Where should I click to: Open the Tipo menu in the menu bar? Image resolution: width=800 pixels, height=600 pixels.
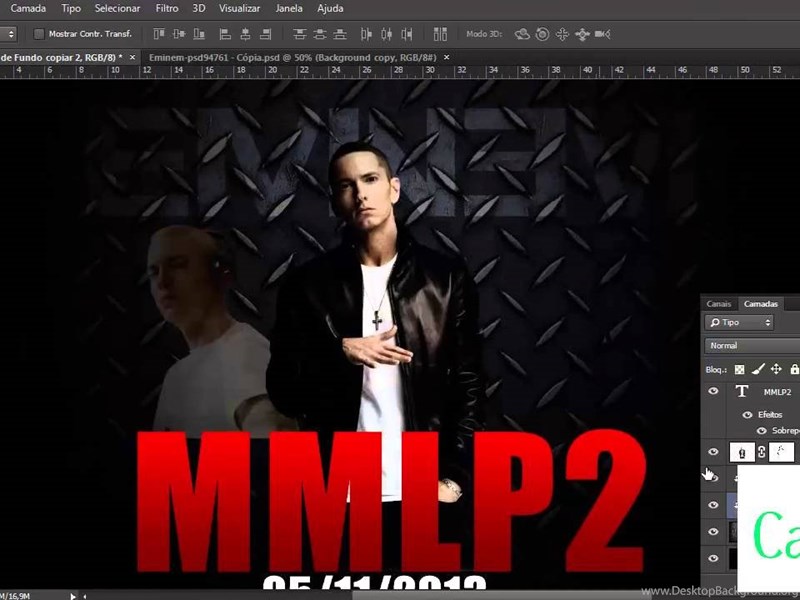pos(71,9)
